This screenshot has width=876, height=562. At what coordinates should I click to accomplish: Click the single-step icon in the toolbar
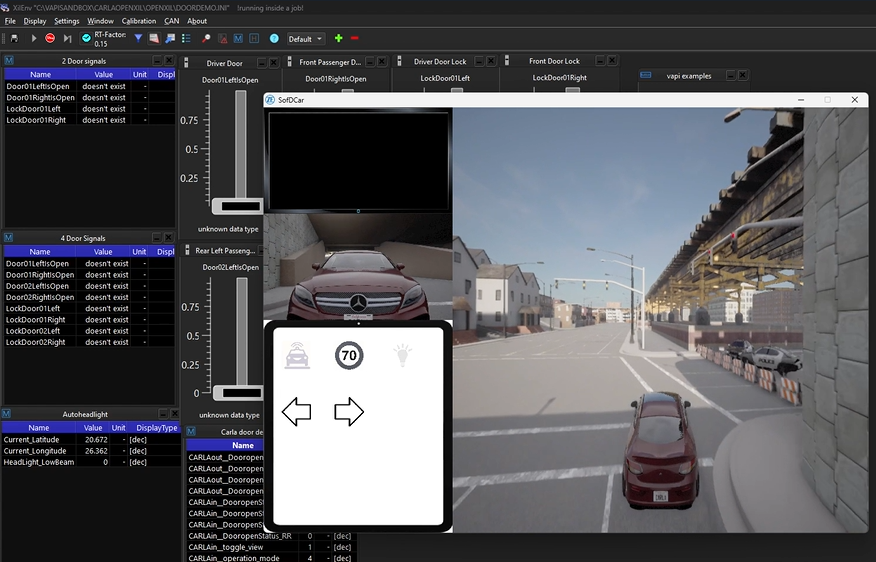(67, 38)
